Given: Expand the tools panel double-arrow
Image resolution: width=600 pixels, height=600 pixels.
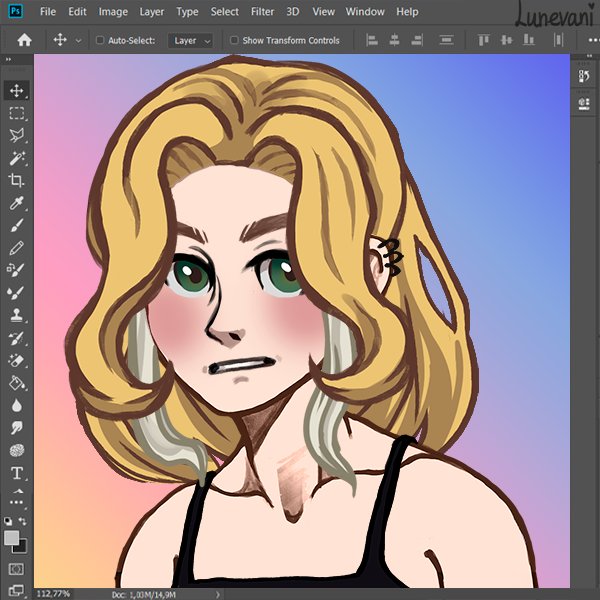Looking at the screenshot, I should click(x=8, y=59).
